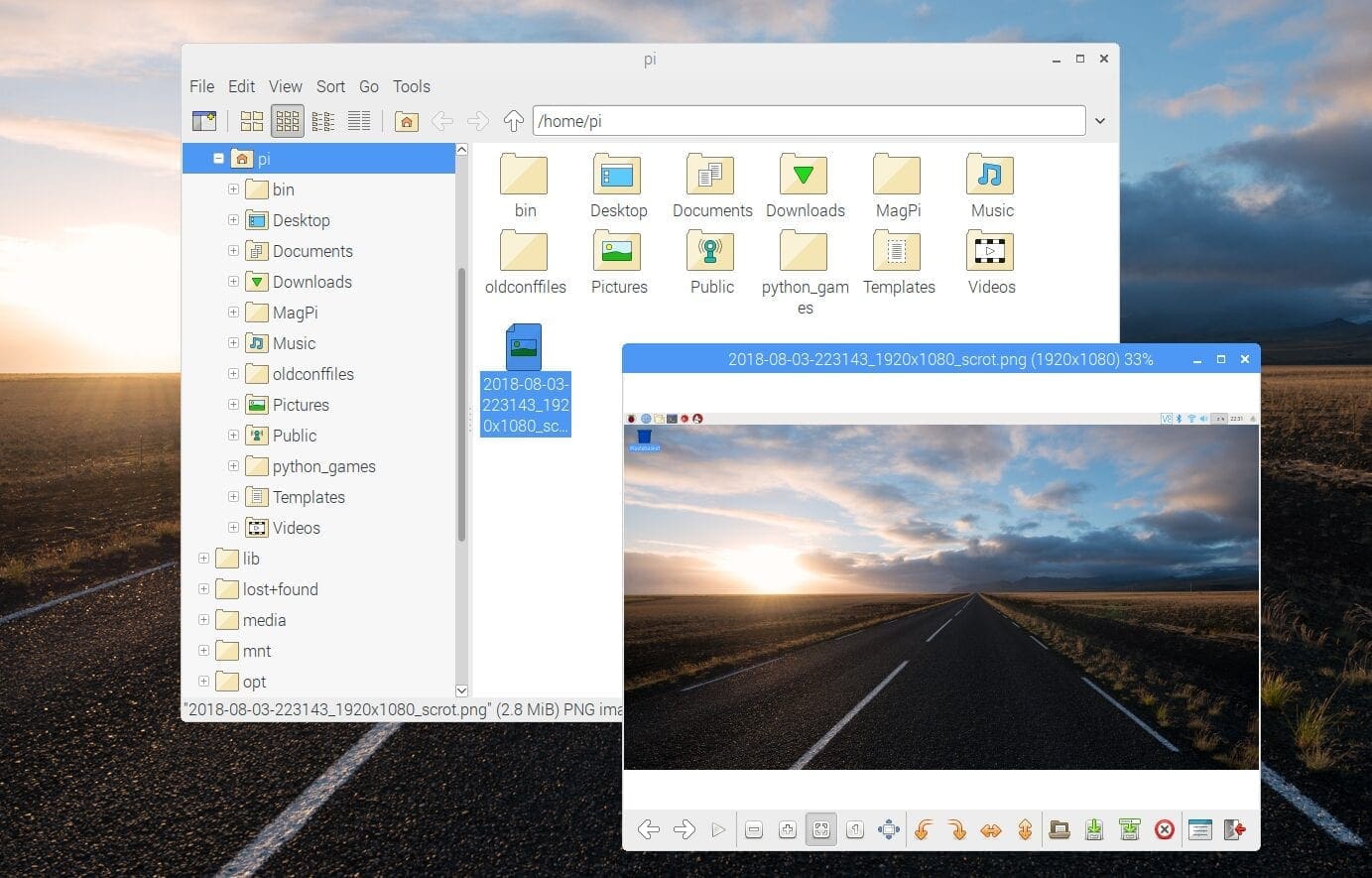The image size is (1372, 878).
Task: Open the Edit menu
Action: coord(241,86)
